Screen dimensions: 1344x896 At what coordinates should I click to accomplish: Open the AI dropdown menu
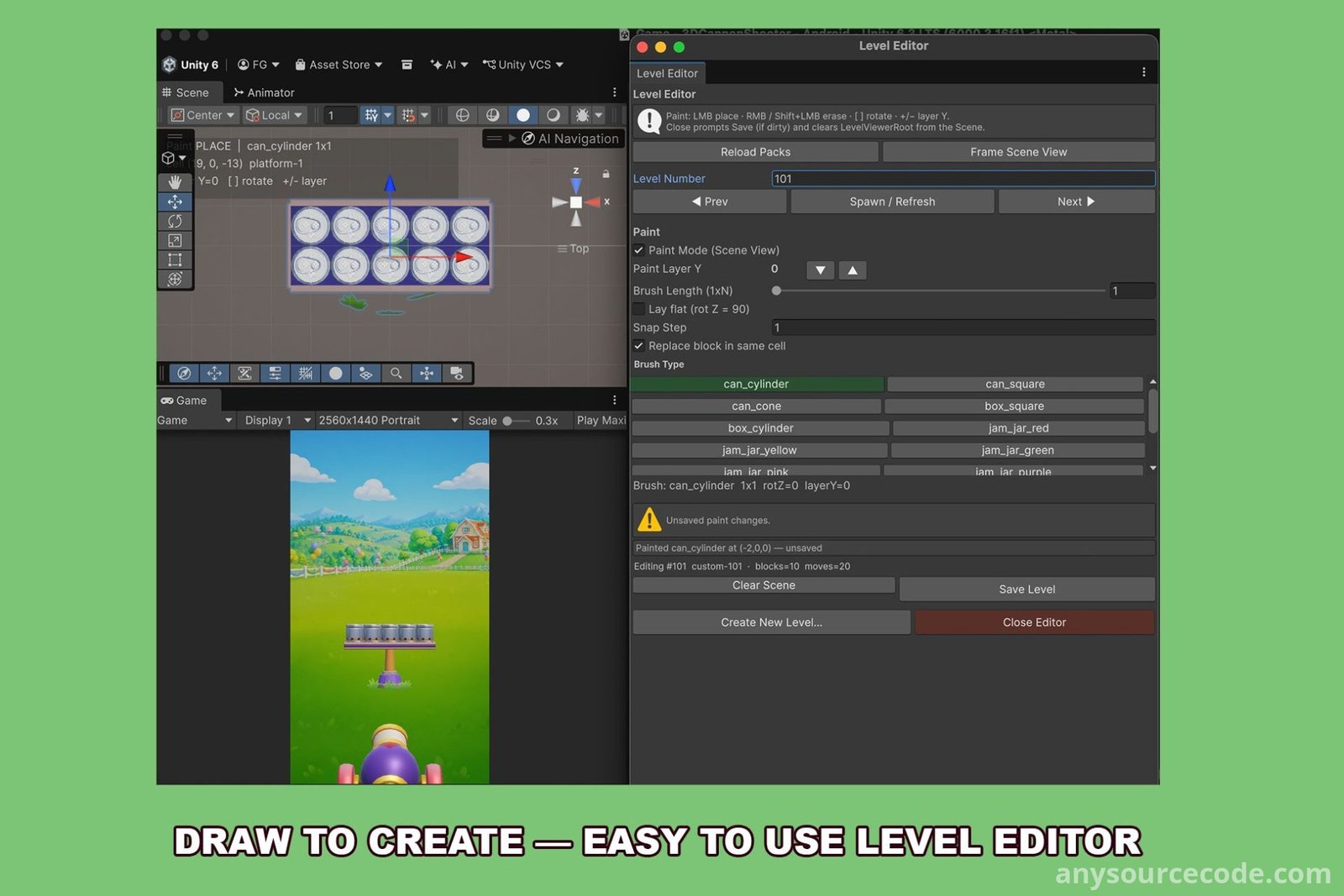(x=449, y=65)
